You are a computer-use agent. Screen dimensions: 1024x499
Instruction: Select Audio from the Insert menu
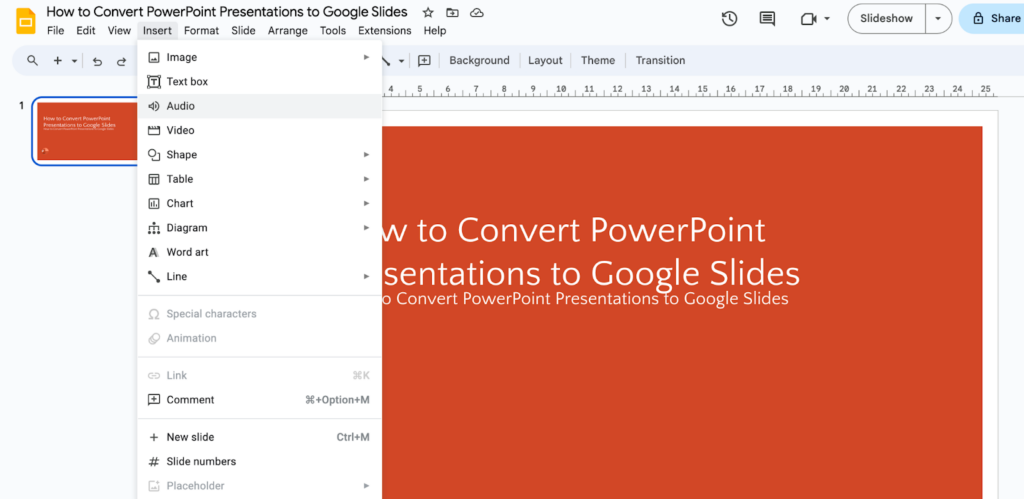pyautogui.click(x=181, y=106)
